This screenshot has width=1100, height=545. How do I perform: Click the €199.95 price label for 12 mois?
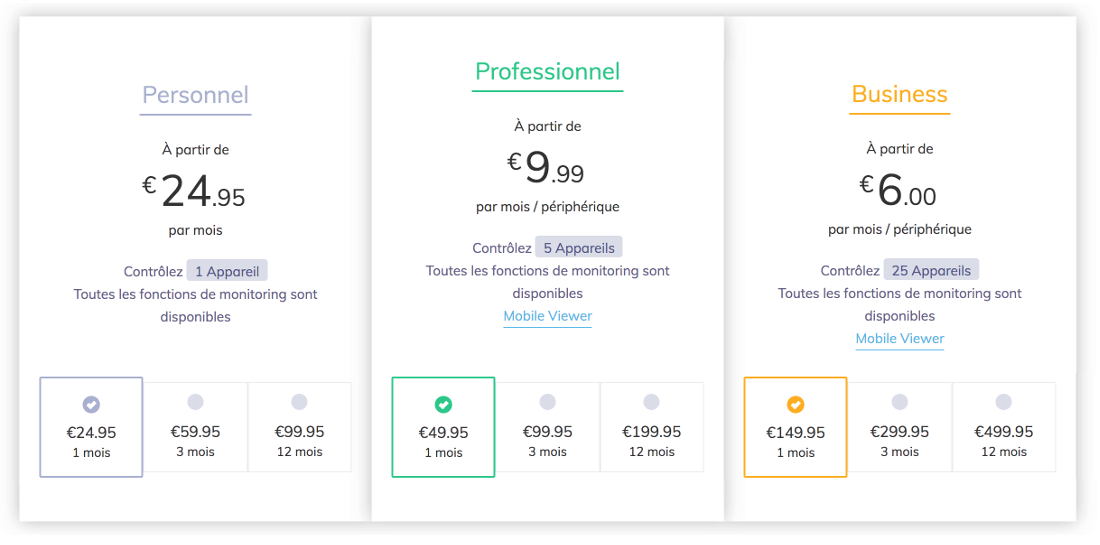[x=651, y=432]
